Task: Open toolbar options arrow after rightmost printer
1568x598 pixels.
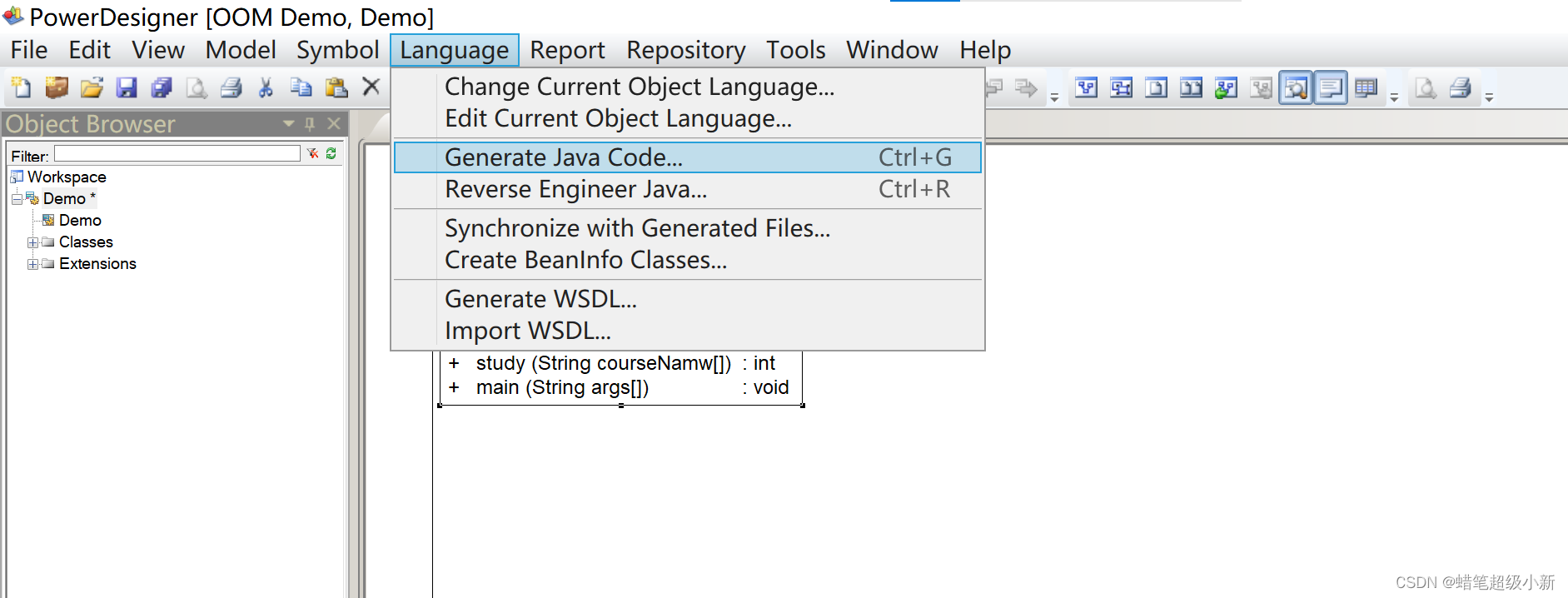Action: [1489, 97]
